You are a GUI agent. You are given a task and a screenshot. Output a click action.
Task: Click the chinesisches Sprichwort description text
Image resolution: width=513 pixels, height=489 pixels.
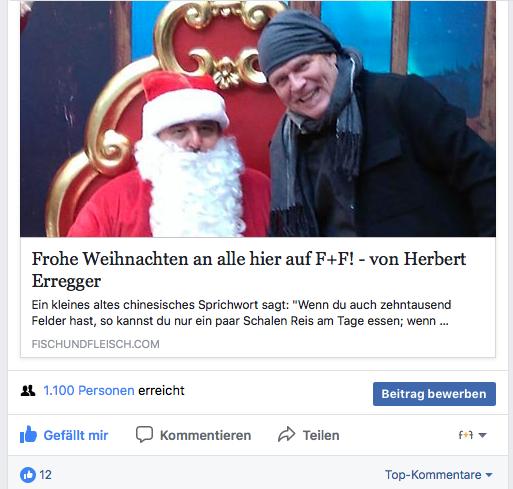[241, 313]
